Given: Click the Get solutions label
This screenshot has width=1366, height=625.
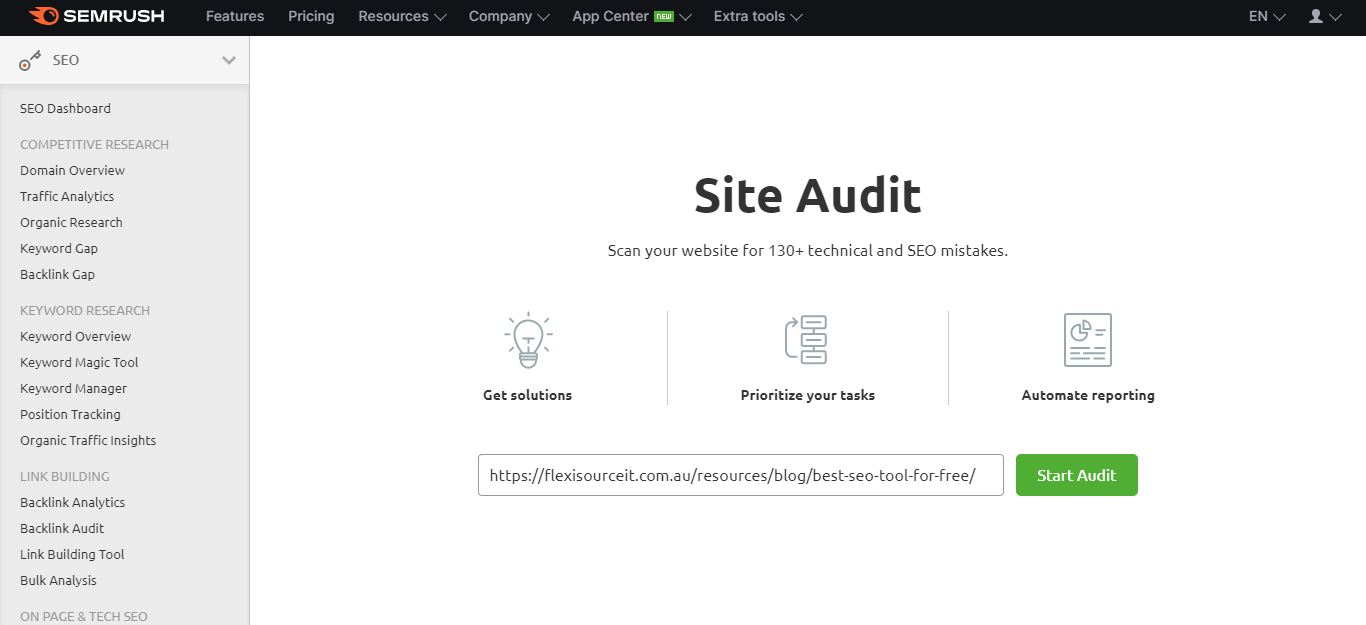Looking at the screenshot, I should 528,395.
